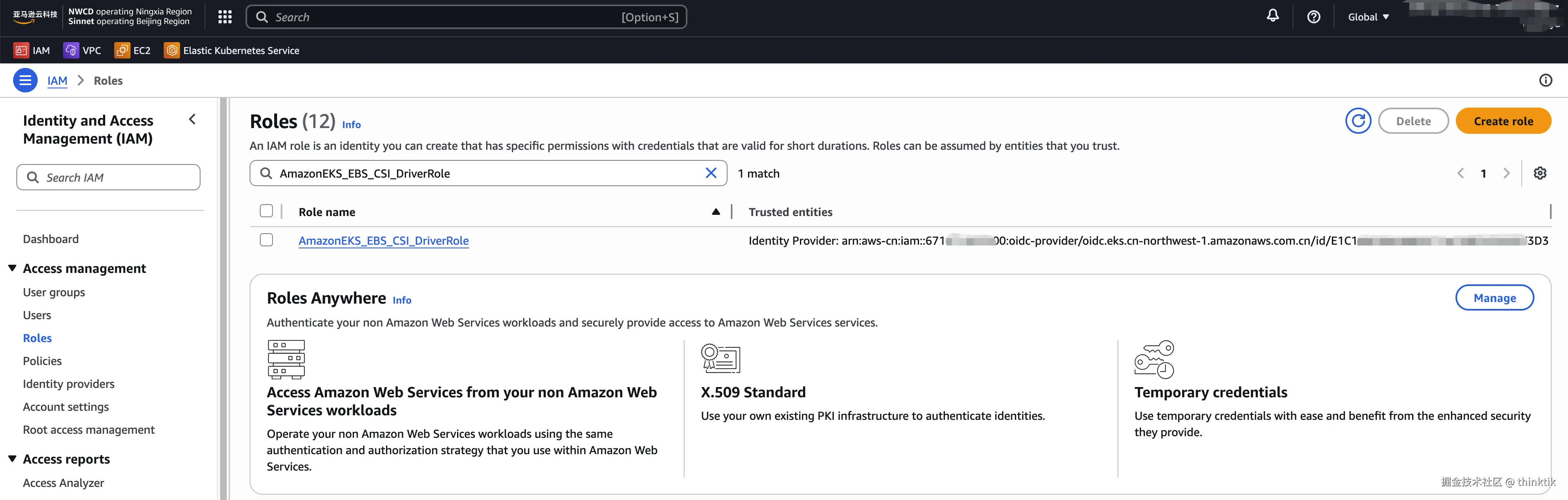Click the IAM service shortcut icon
The height and width of the screenshot is (500, 1568).
click(21, 51)
